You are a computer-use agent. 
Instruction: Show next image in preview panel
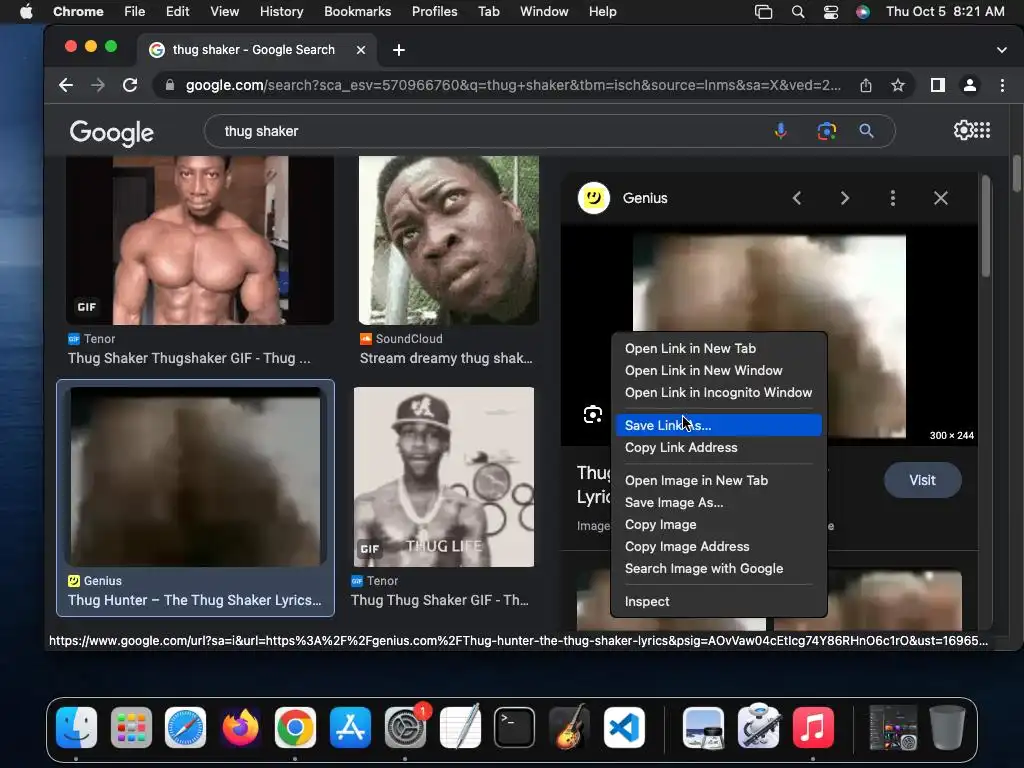(x=844, y=198)
